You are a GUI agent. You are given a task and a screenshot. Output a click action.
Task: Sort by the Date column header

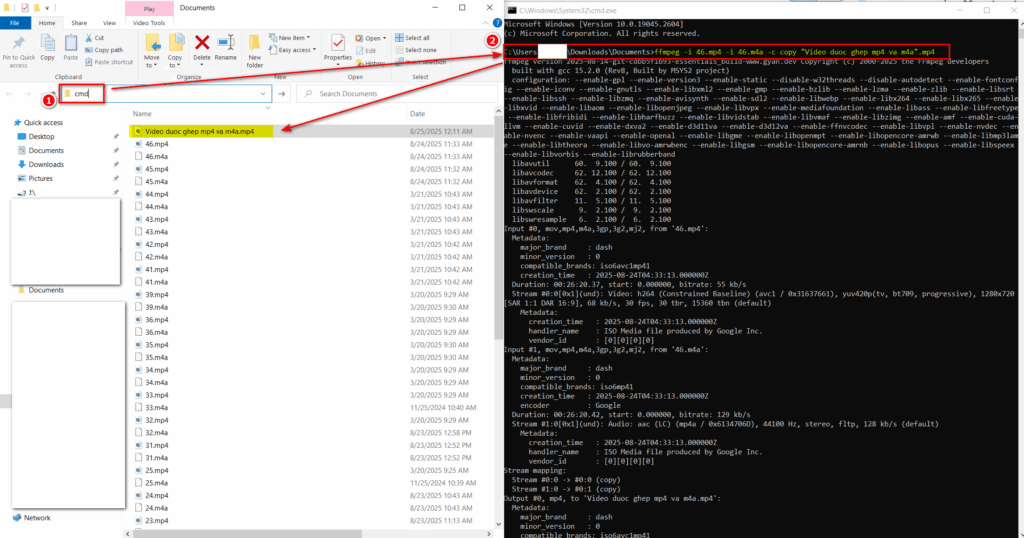tap(417, 114)
